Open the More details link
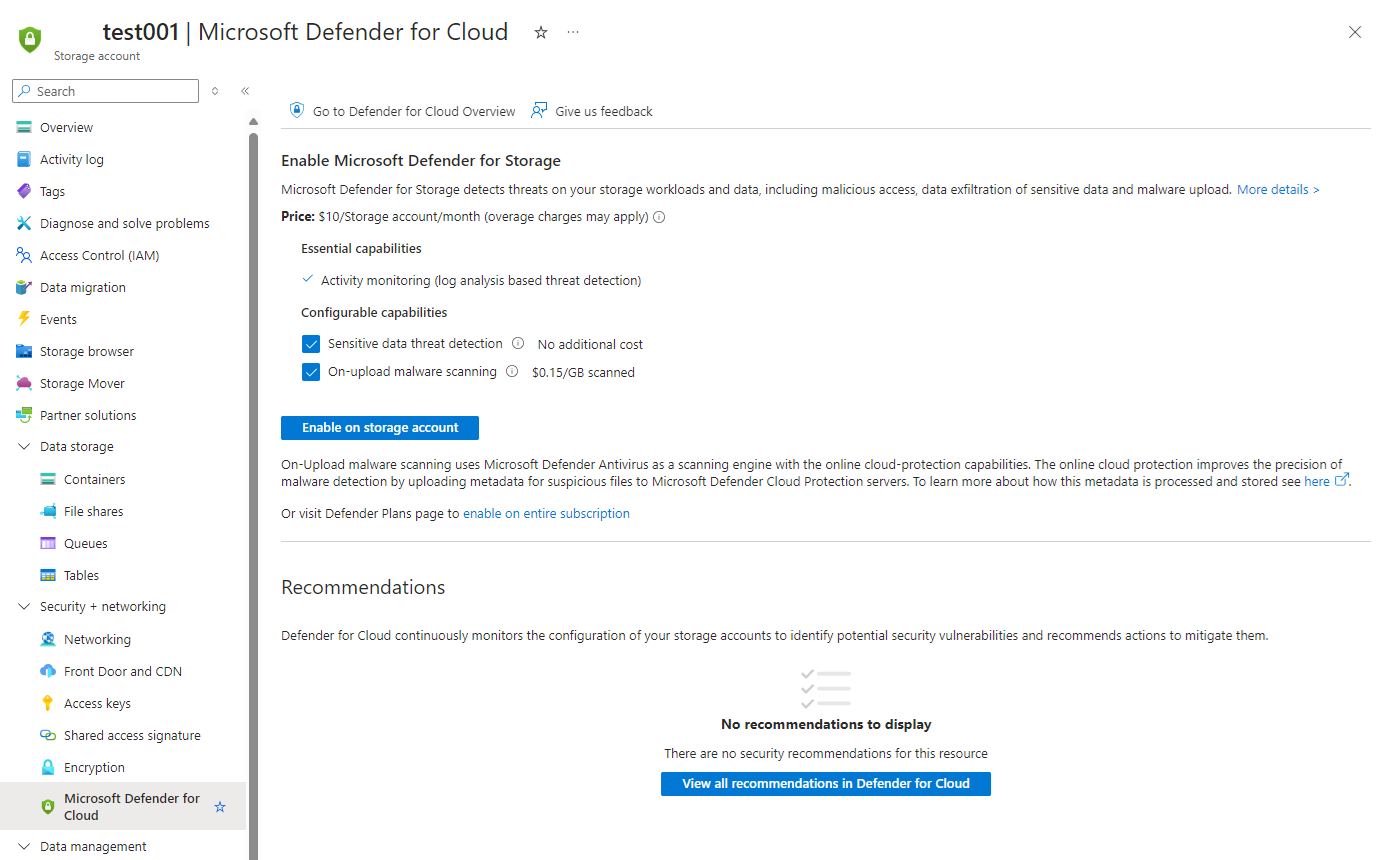The height and width of the screenshot is (860, 1381). [x=1278, y=189]
